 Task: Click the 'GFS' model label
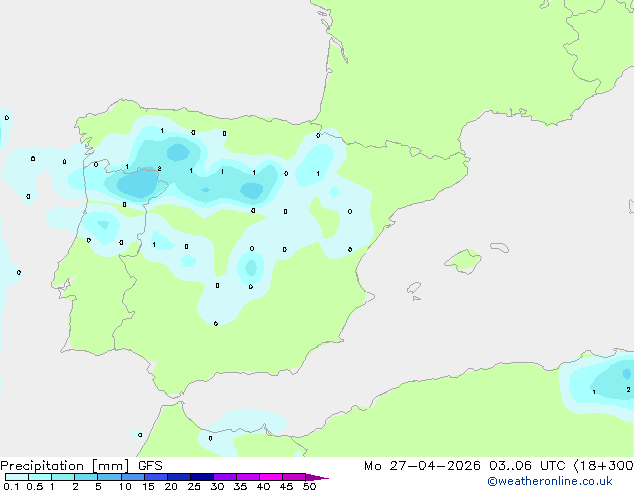pos(150,466)
